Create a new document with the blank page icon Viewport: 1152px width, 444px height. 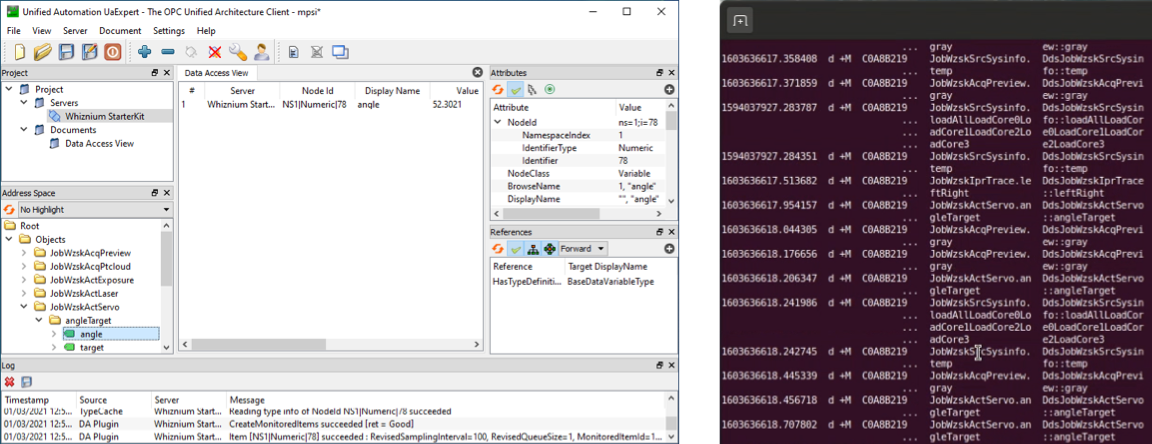tap(20, 52)
